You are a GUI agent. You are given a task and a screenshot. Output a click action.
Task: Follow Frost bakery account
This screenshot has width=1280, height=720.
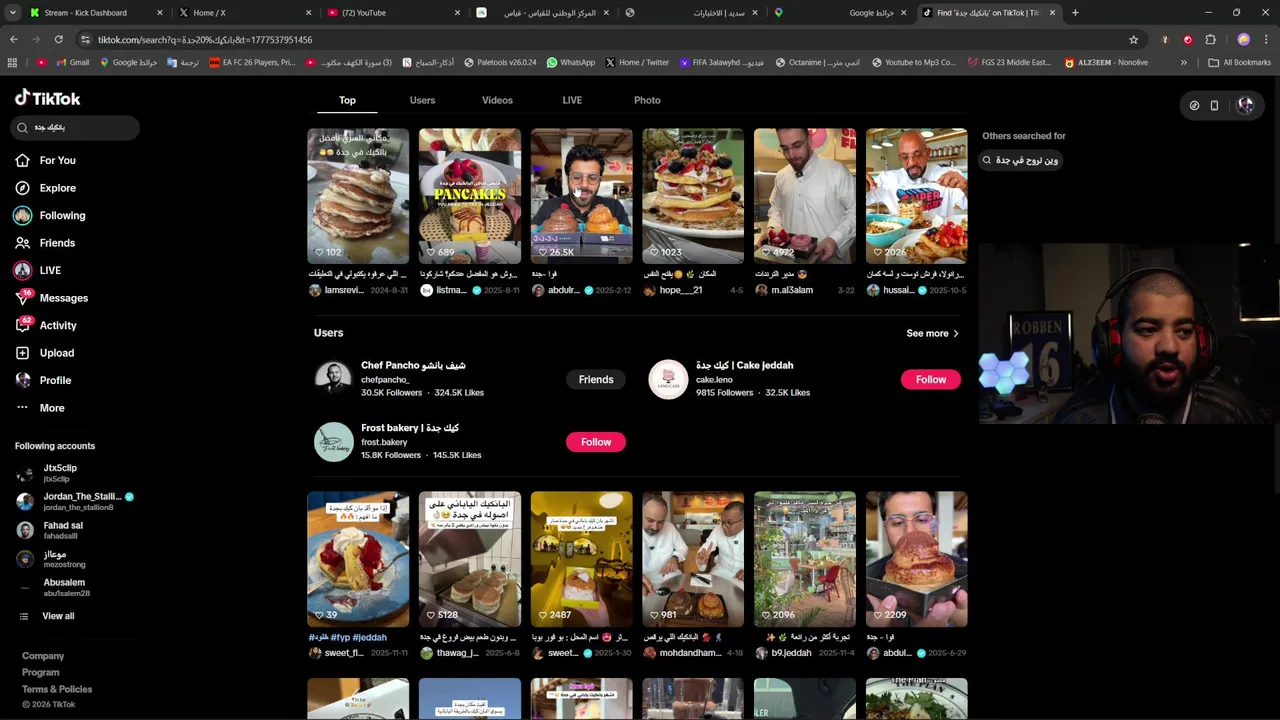point(596,442)
